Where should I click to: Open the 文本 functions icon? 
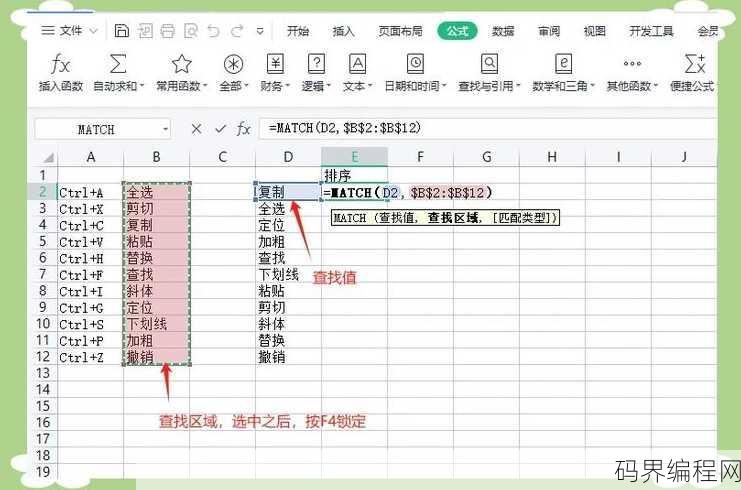357,63
